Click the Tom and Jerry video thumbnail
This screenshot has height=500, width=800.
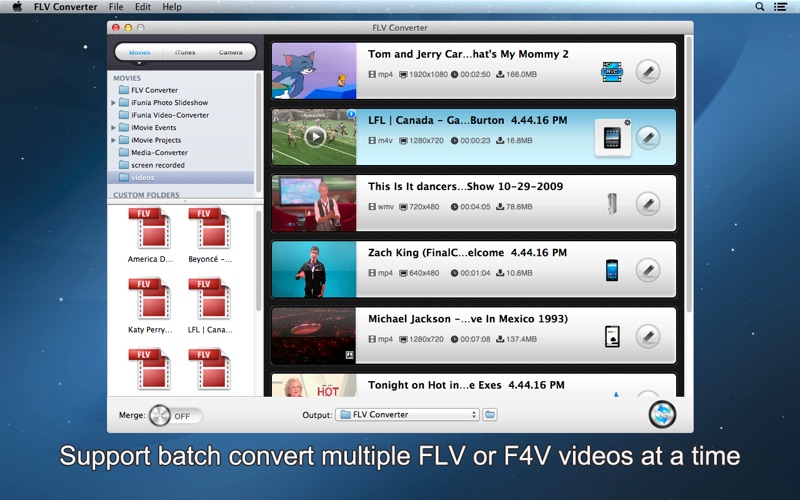(314, 71)
